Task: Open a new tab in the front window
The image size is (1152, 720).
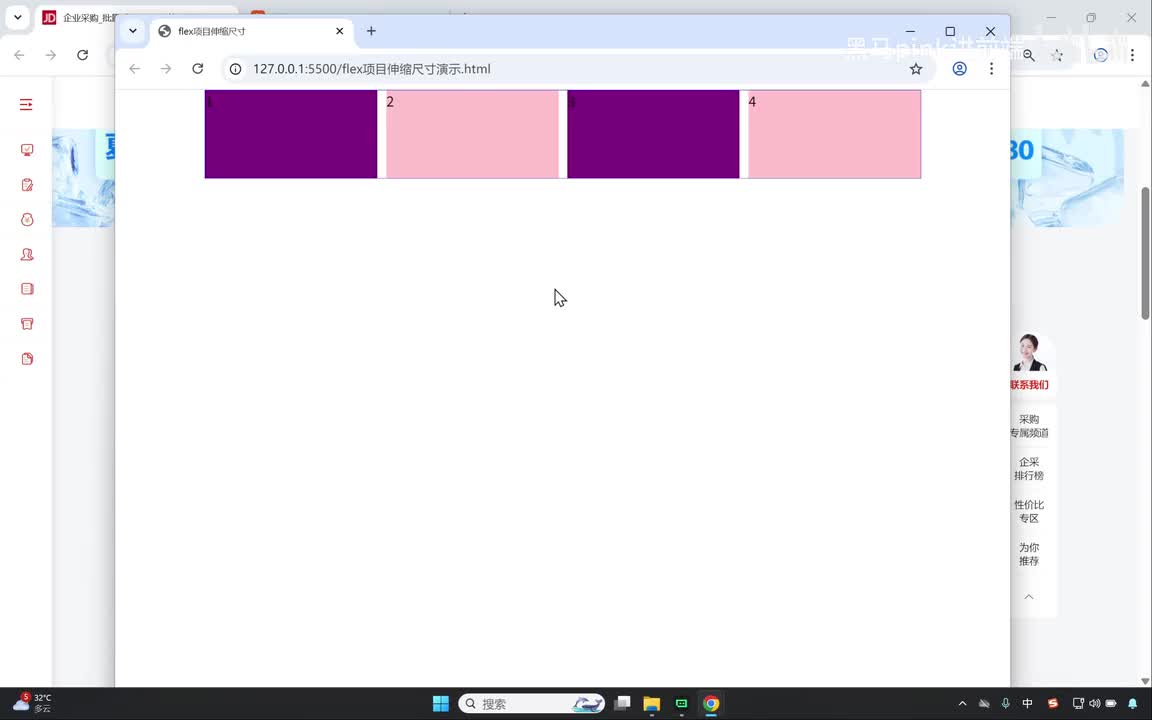Action: point(371,31)
